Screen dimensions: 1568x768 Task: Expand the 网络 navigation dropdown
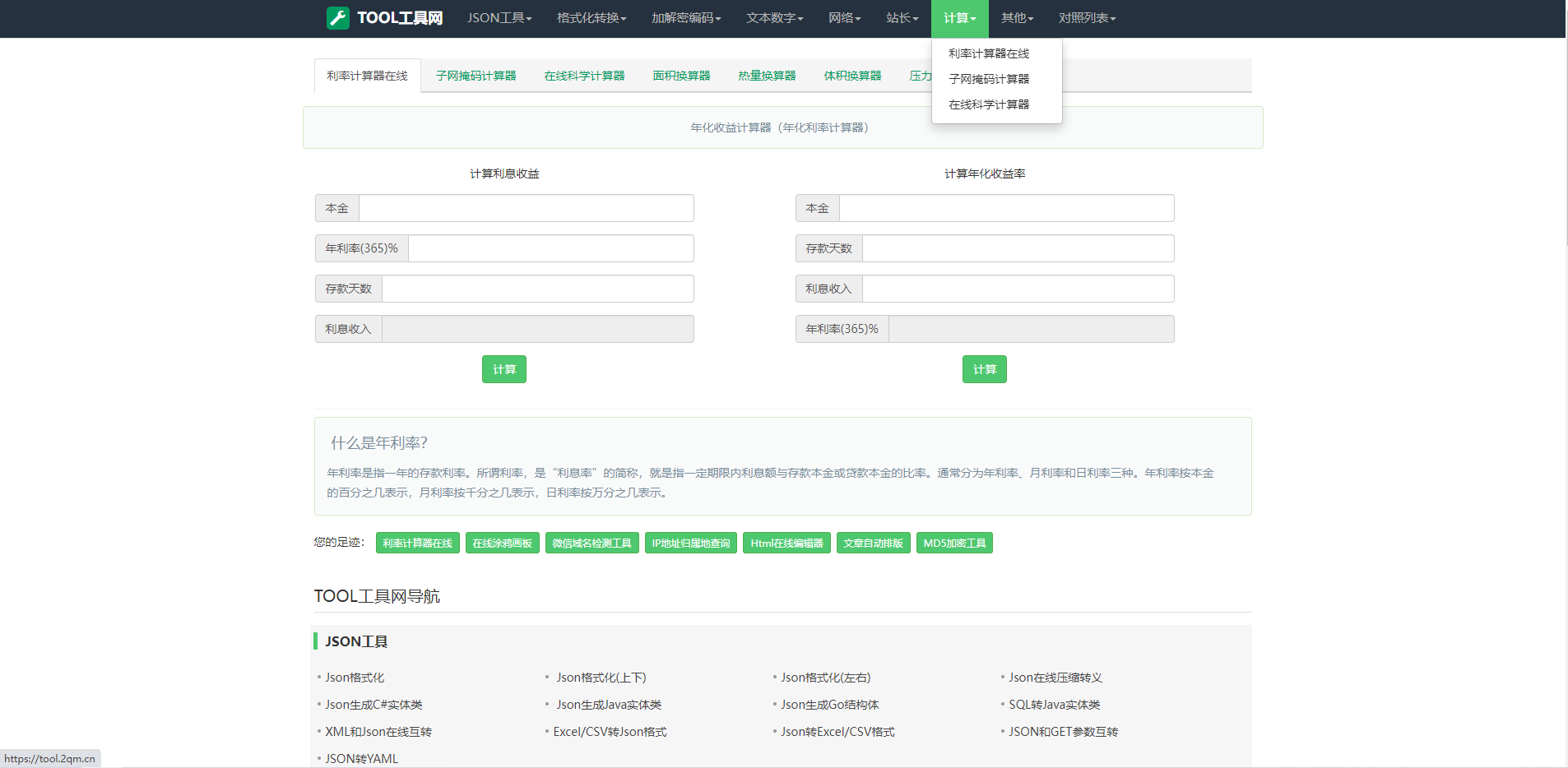(x=843, y=18)
